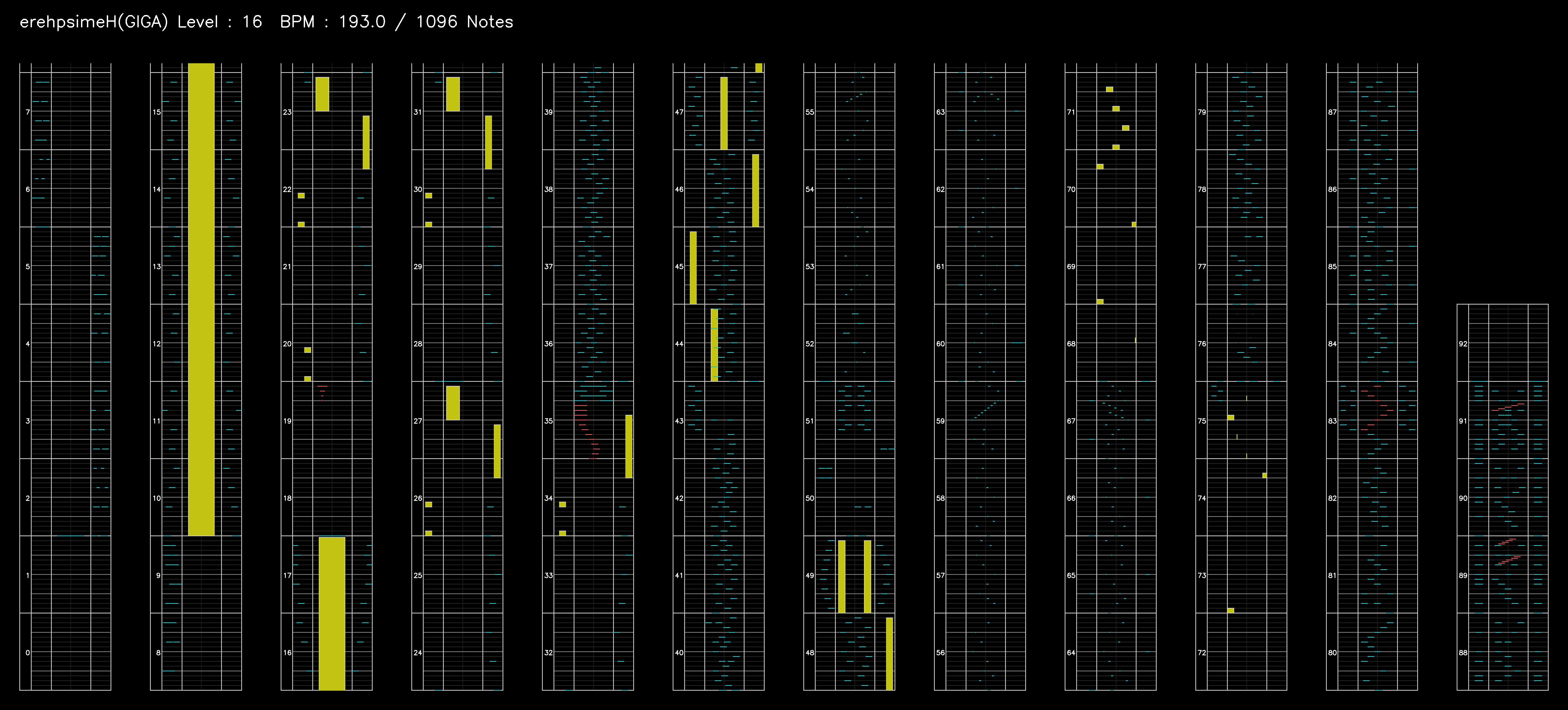Click measure number 64 label
This screenshot has height=710, width=1568.
[x=1071, y=653]
